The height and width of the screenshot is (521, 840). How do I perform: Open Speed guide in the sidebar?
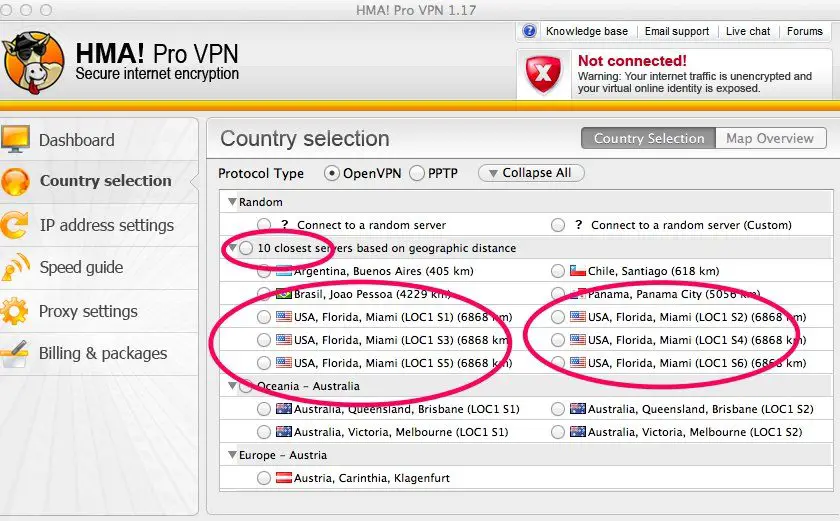pyautogui.click(x=99, y=267)
